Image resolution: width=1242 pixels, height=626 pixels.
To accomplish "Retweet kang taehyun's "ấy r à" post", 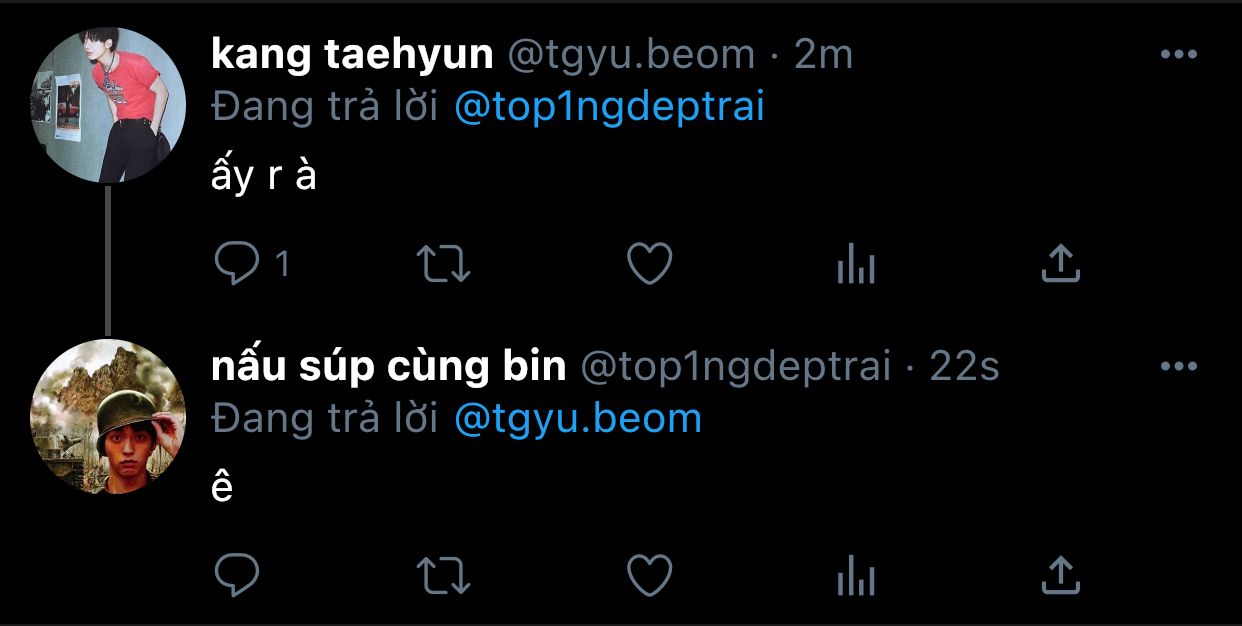I will [443, 264].
